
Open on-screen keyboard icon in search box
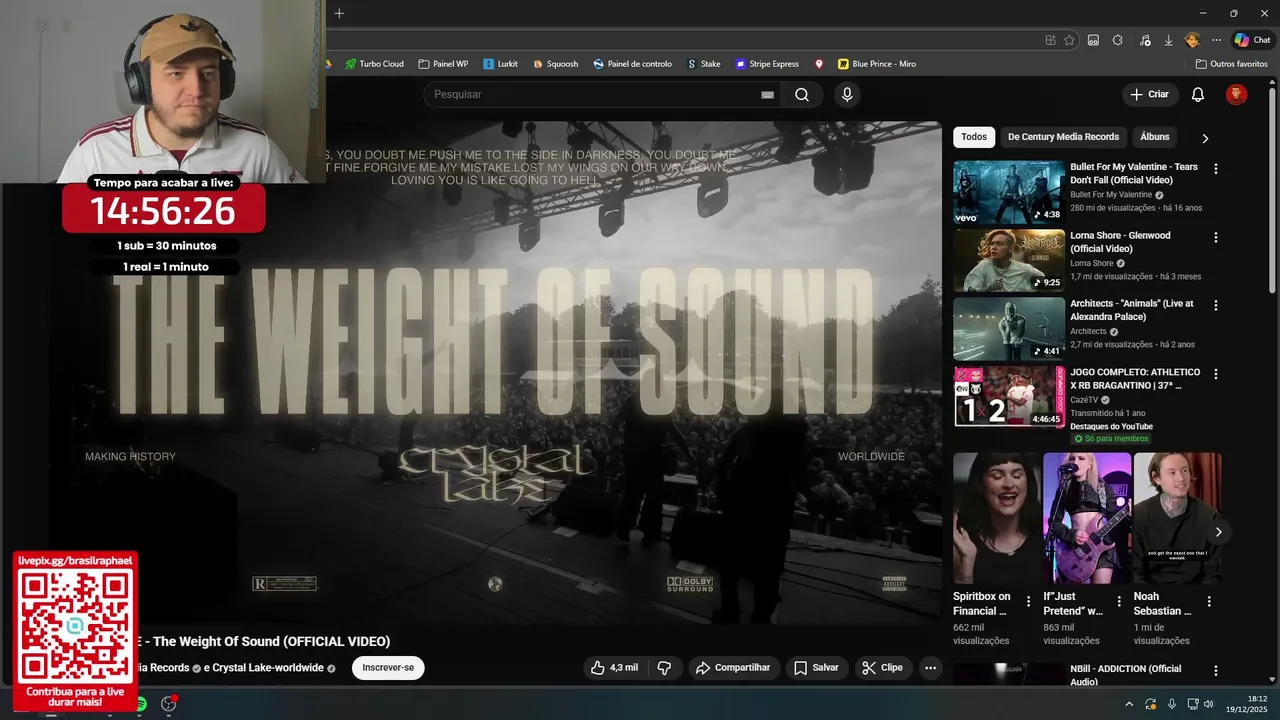[767, 95]
